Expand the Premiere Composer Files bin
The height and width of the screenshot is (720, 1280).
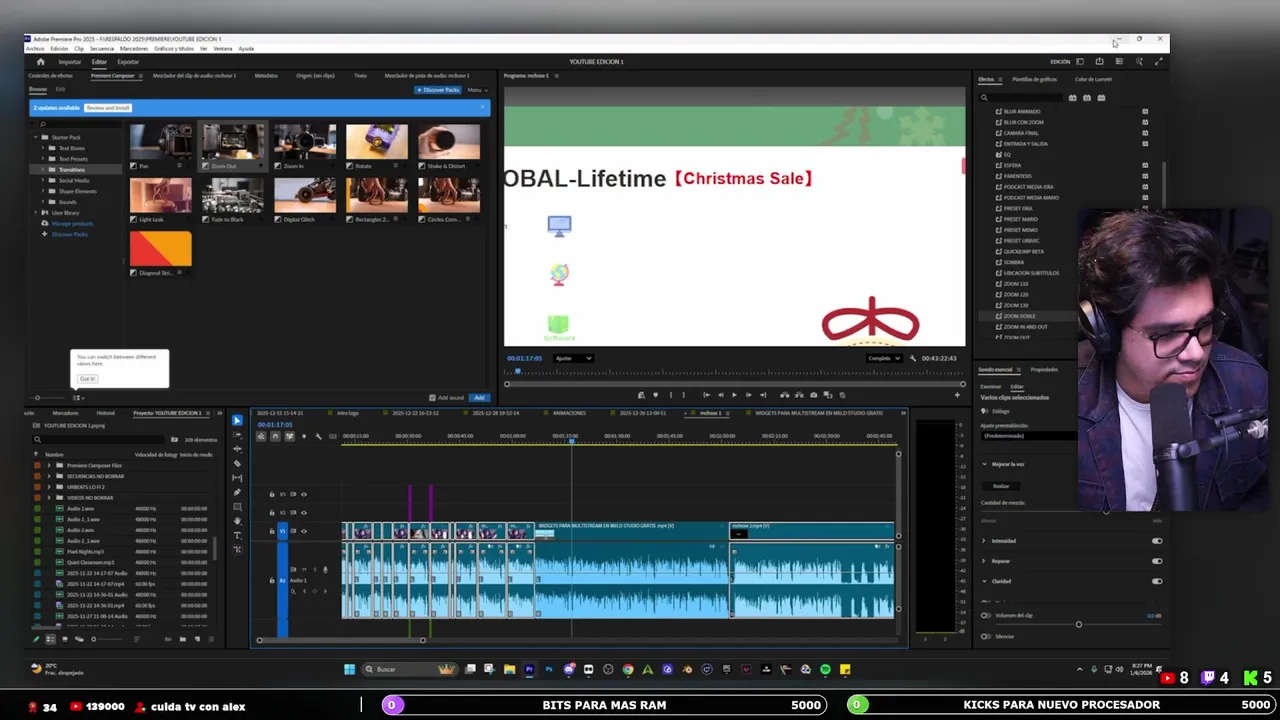point(48,465)
